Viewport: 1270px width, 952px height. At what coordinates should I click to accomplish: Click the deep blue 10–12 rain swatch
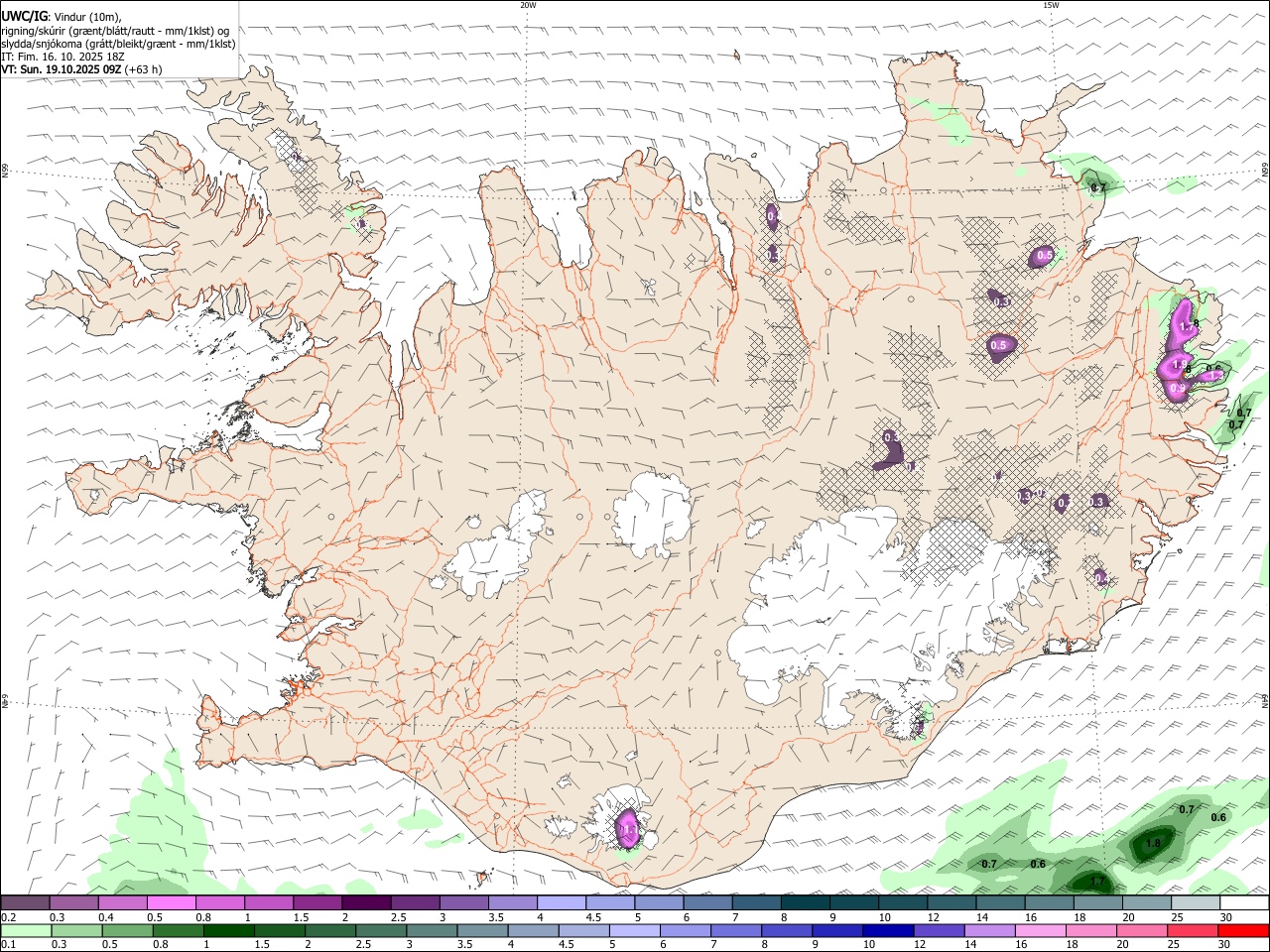[888, 930]
